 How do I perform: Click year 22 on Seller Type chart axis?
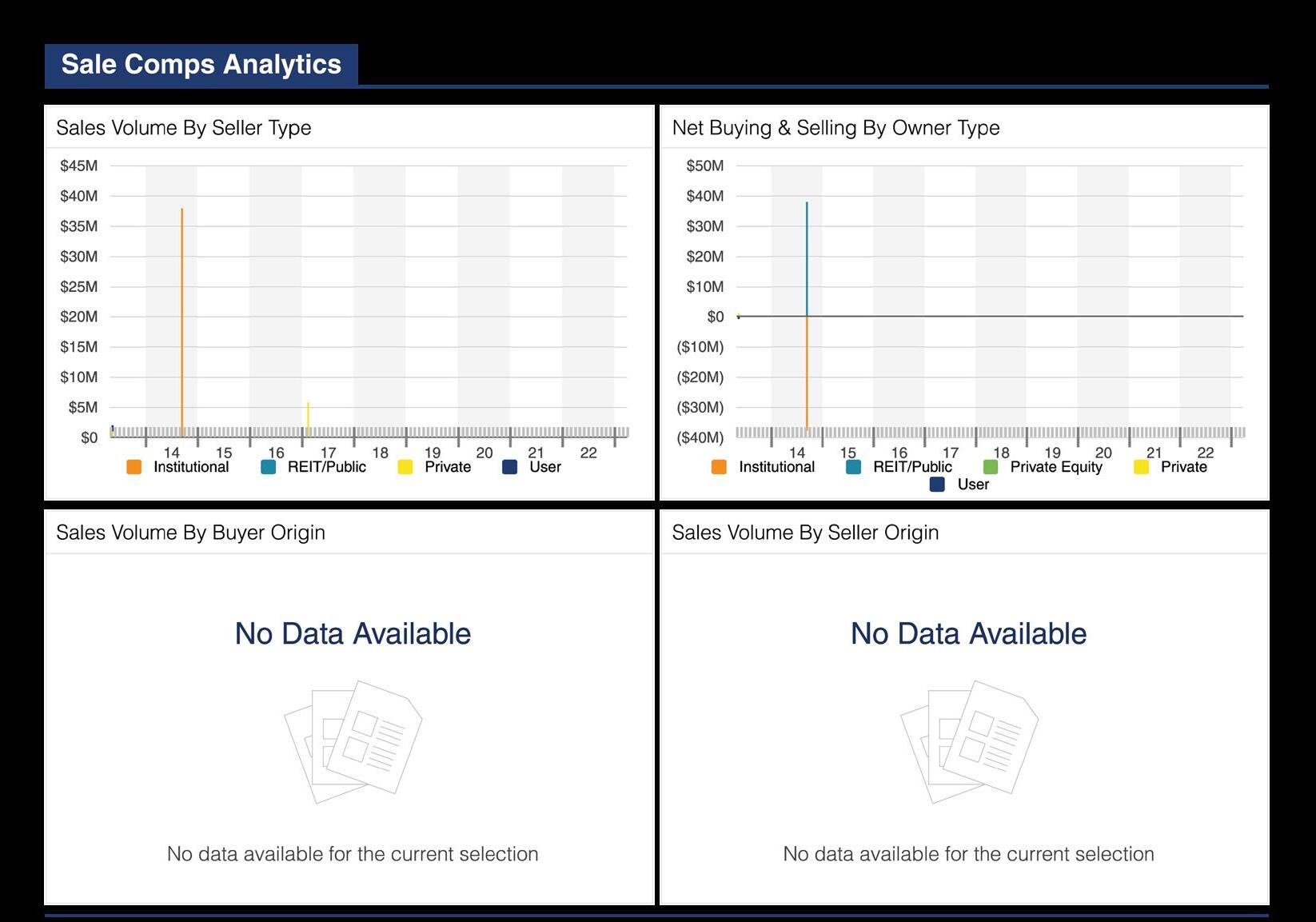pyautogui.click(x=588, y=453)
